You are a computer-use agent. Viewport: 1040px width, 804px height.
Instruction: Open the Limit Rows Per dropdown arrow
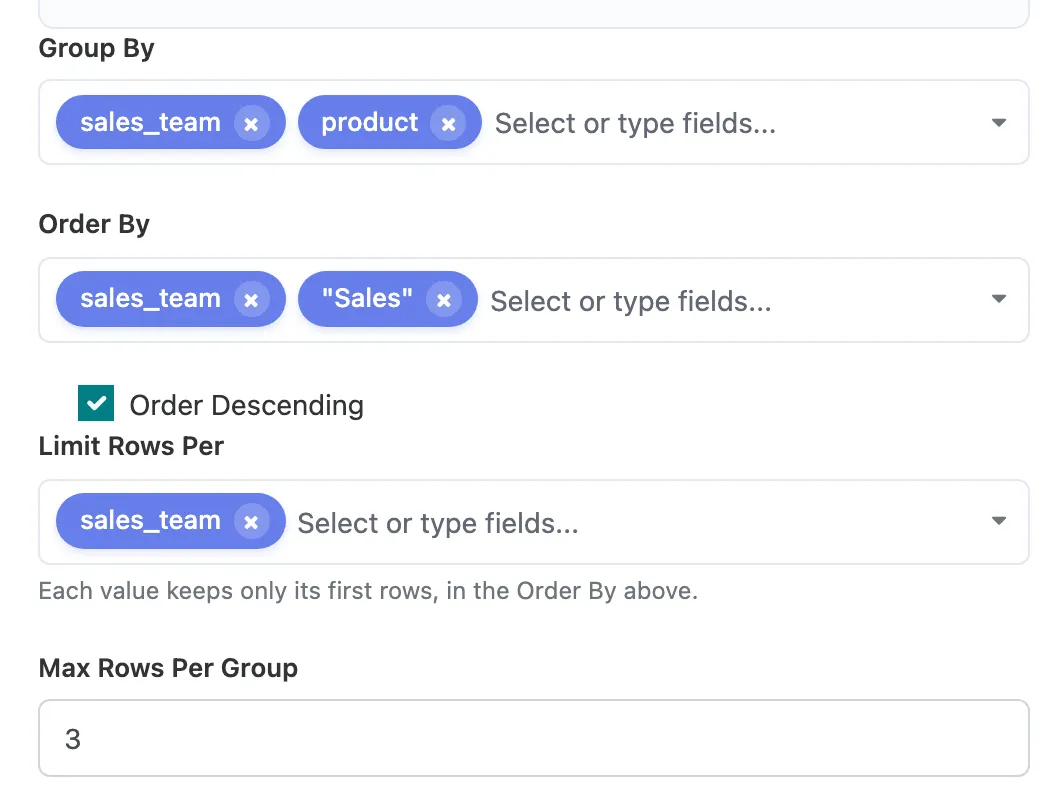(x=998, y=521)
